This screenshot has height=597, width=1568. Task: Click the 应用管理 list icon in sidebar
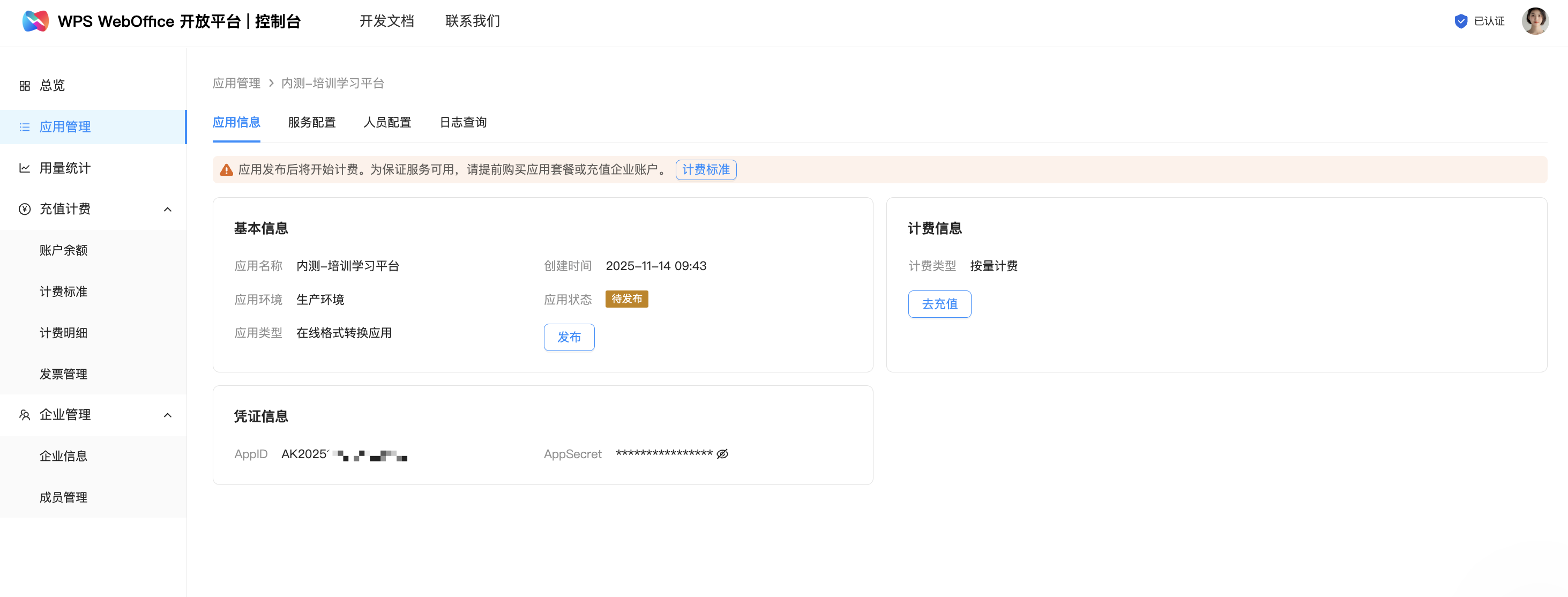coord(24,126)
